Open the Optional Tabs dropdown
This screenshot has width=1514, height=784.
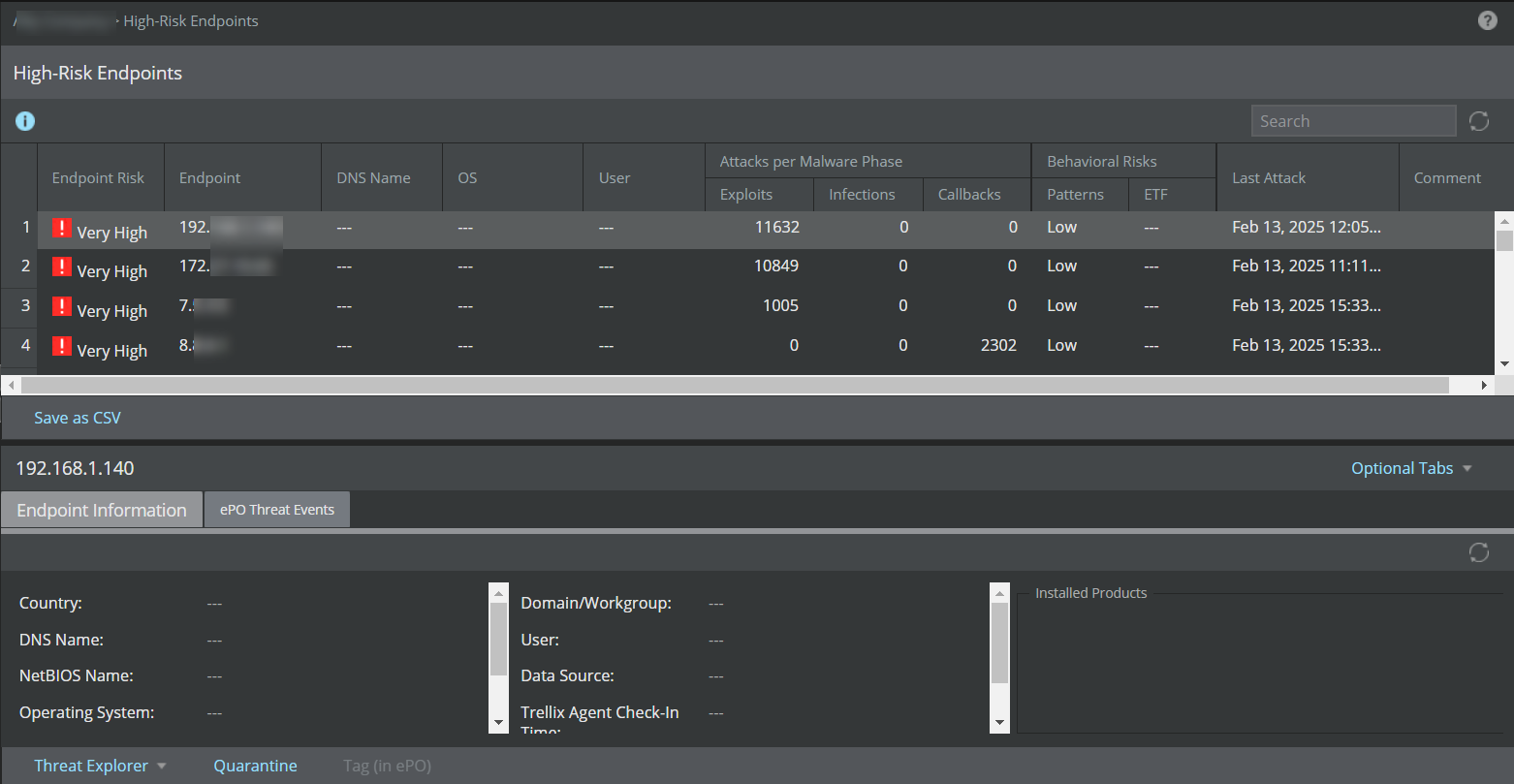(x=1411, y=468)
